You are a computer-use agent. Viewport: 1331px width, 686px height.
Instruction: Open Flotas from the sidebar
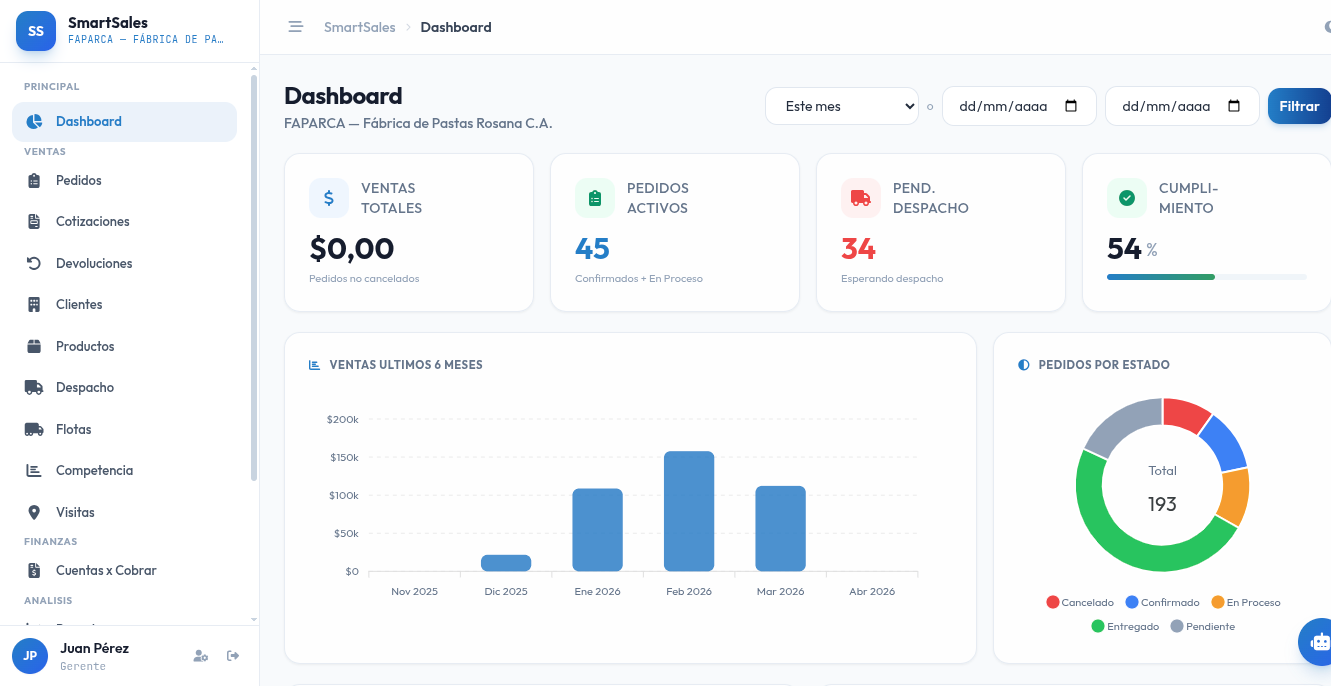(124, 429)
